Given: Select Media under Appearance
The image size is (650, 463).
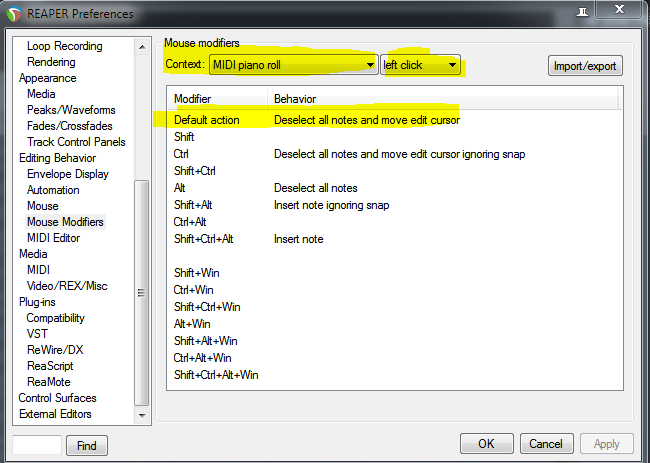Looking at the screenshot, I should [x=41, y=94].
